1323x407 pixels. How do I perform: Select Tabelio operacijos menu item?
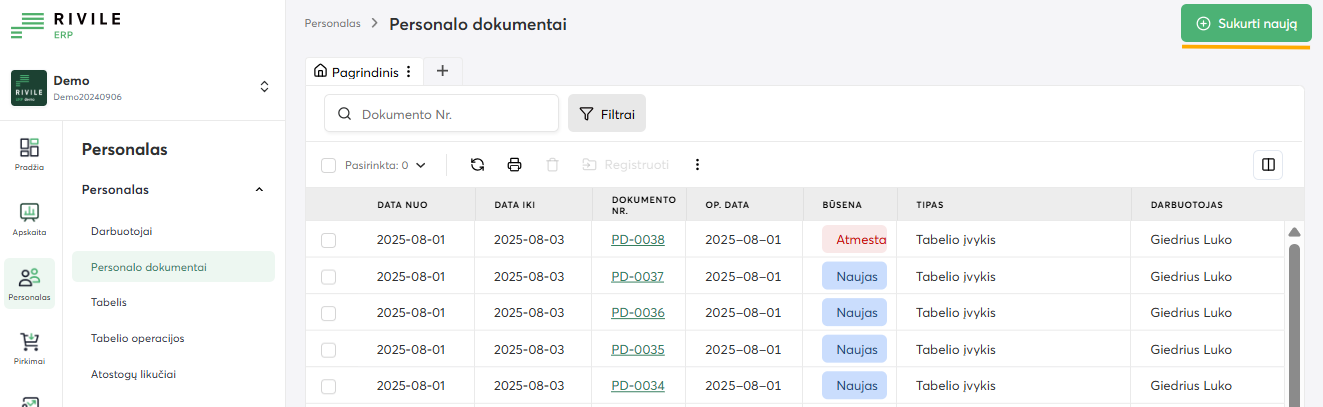click(x=137, y=338)
